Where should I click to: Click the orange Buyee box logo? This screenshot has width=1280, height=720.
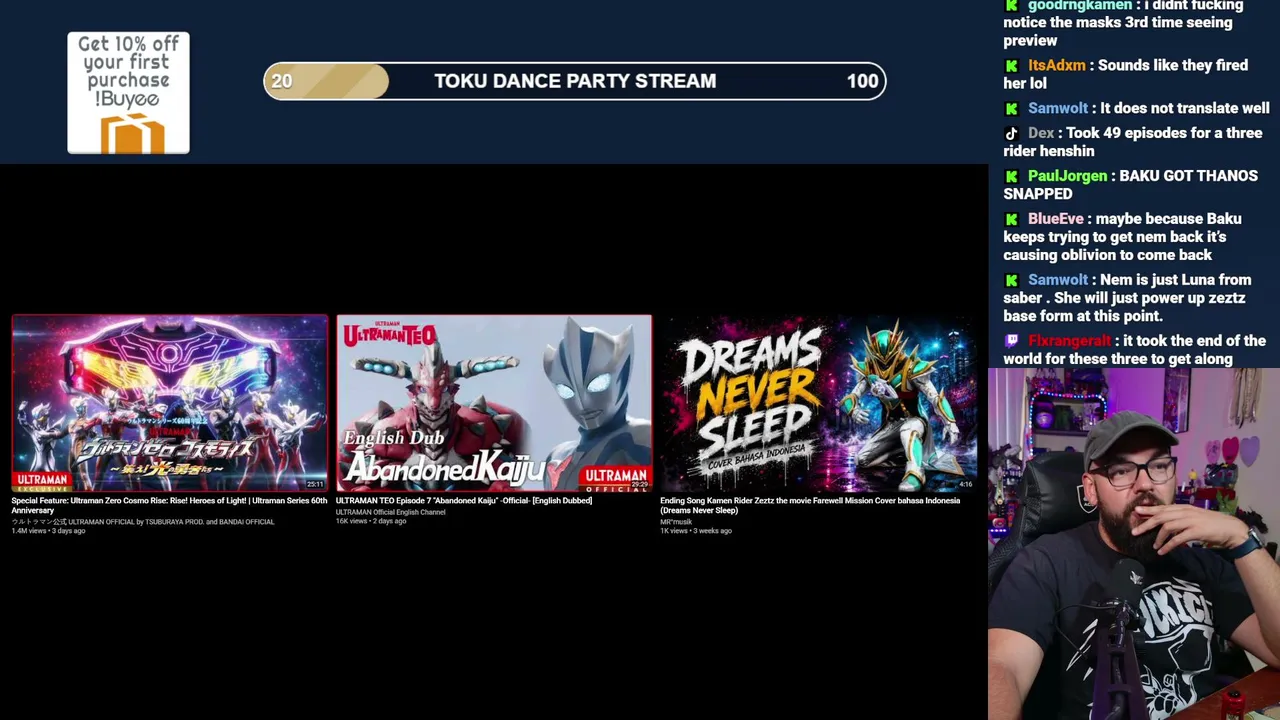pos(132,133)
